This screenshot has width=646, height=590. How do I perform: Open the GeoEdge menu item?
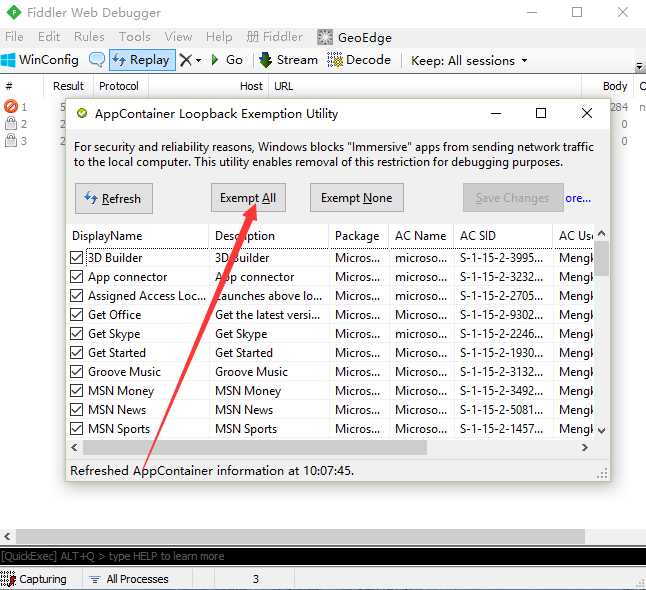coord(354,37)
